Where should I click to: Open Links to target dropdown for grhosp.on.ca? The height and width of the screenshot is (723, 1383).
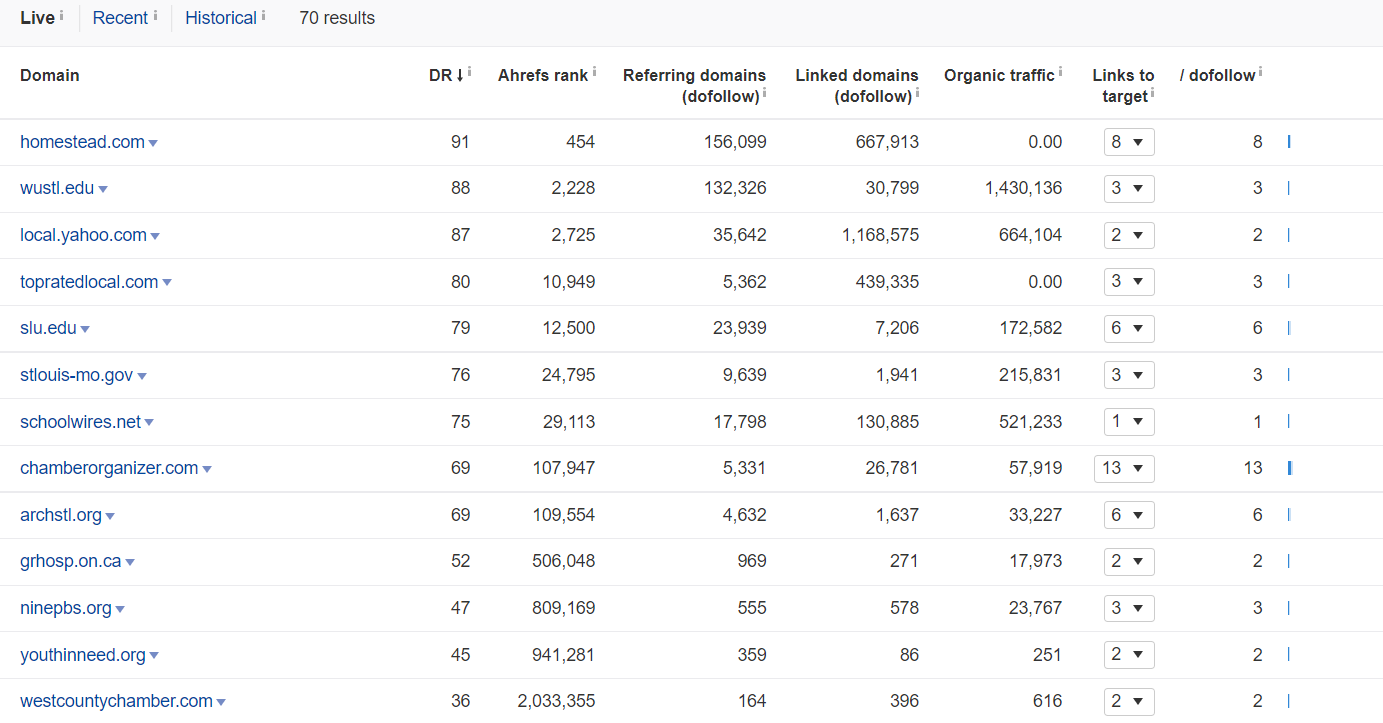[x=1129, y=561]
